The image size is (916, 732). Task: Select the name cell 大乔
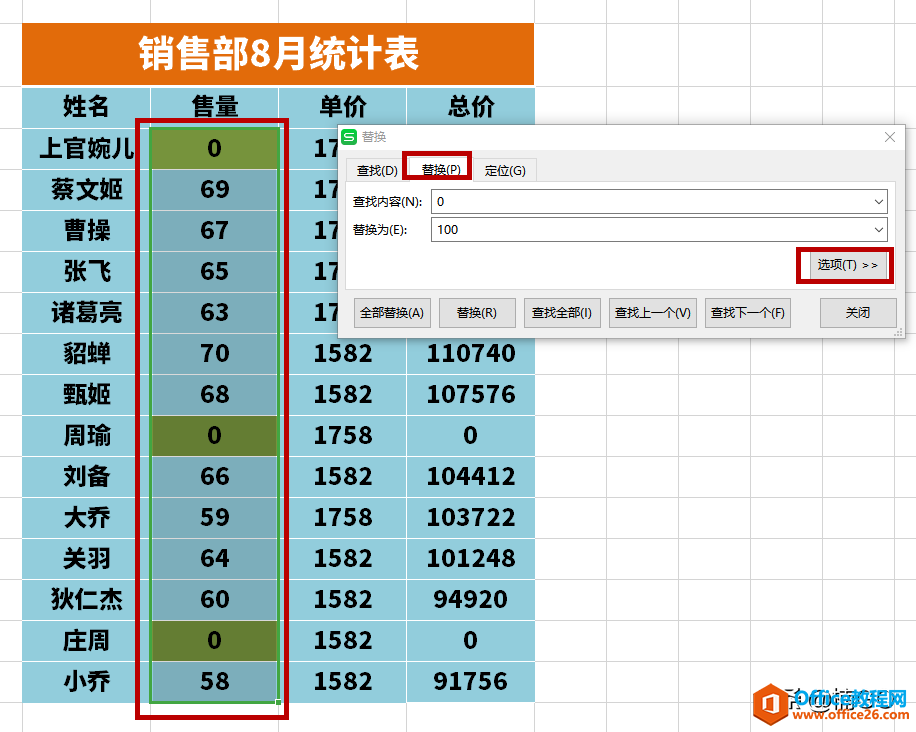click(86, 518)
